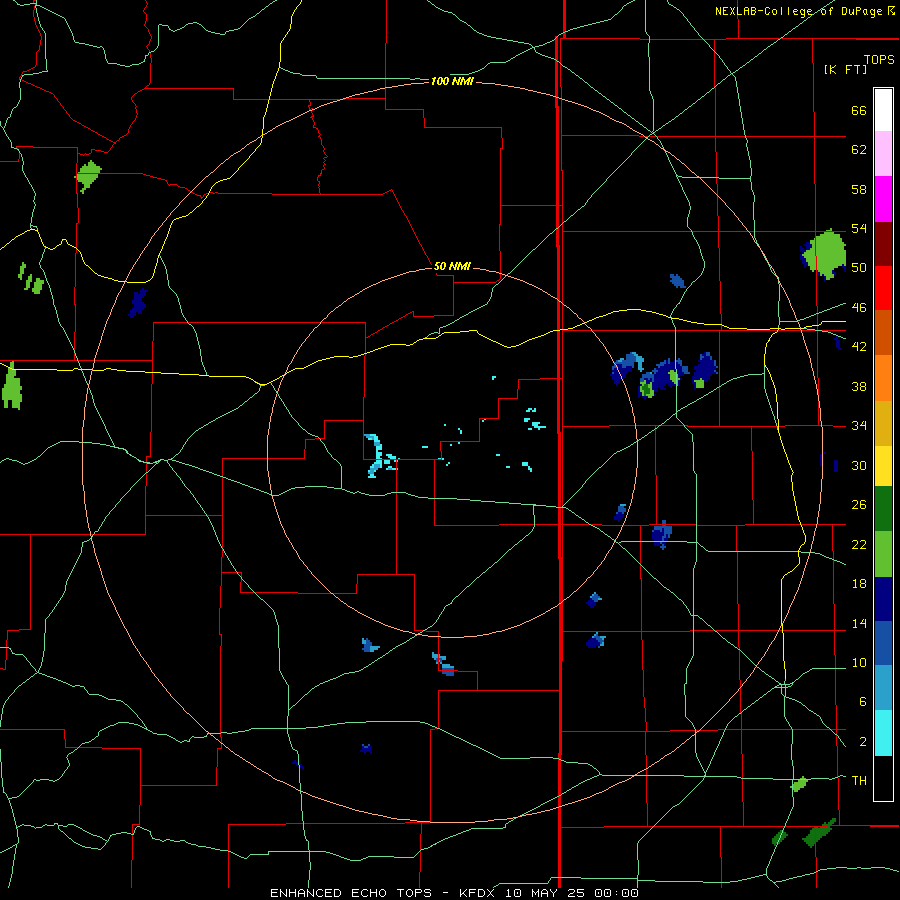Click the legend value "42"

(x=859, y=346)
